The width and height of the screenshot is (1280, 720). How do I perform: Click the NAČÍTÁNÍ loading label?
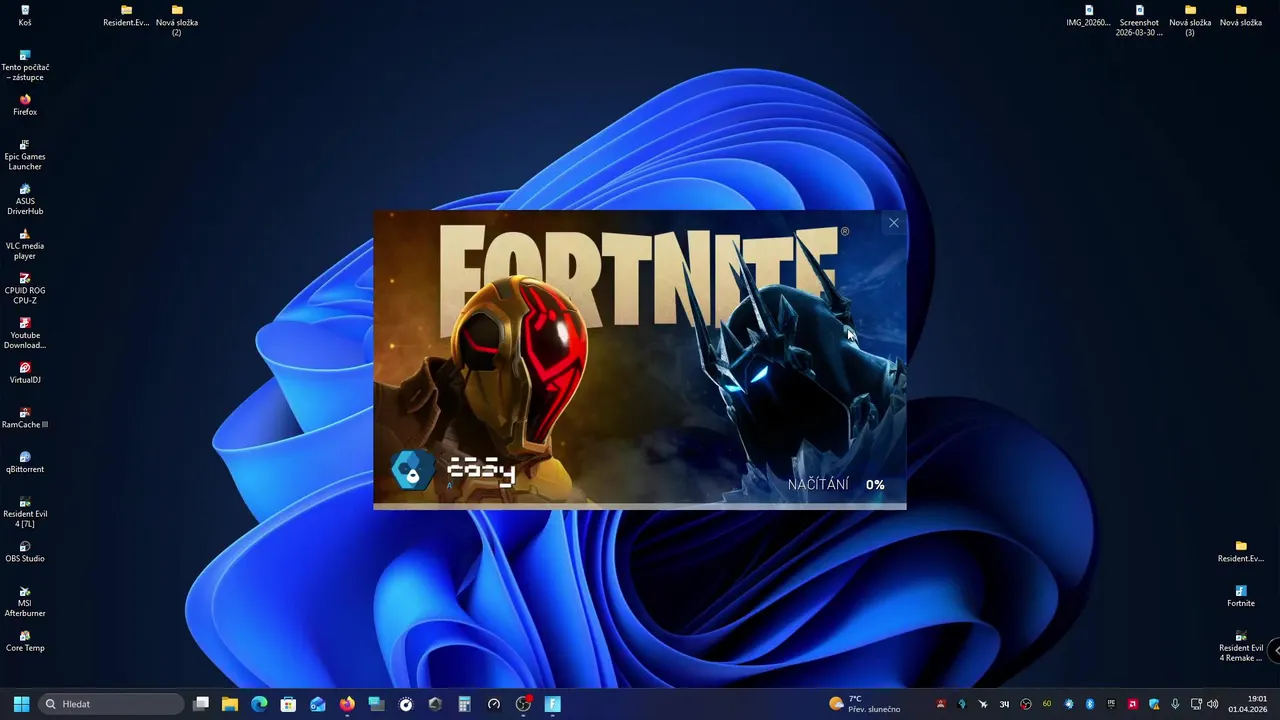pos(818,484)
